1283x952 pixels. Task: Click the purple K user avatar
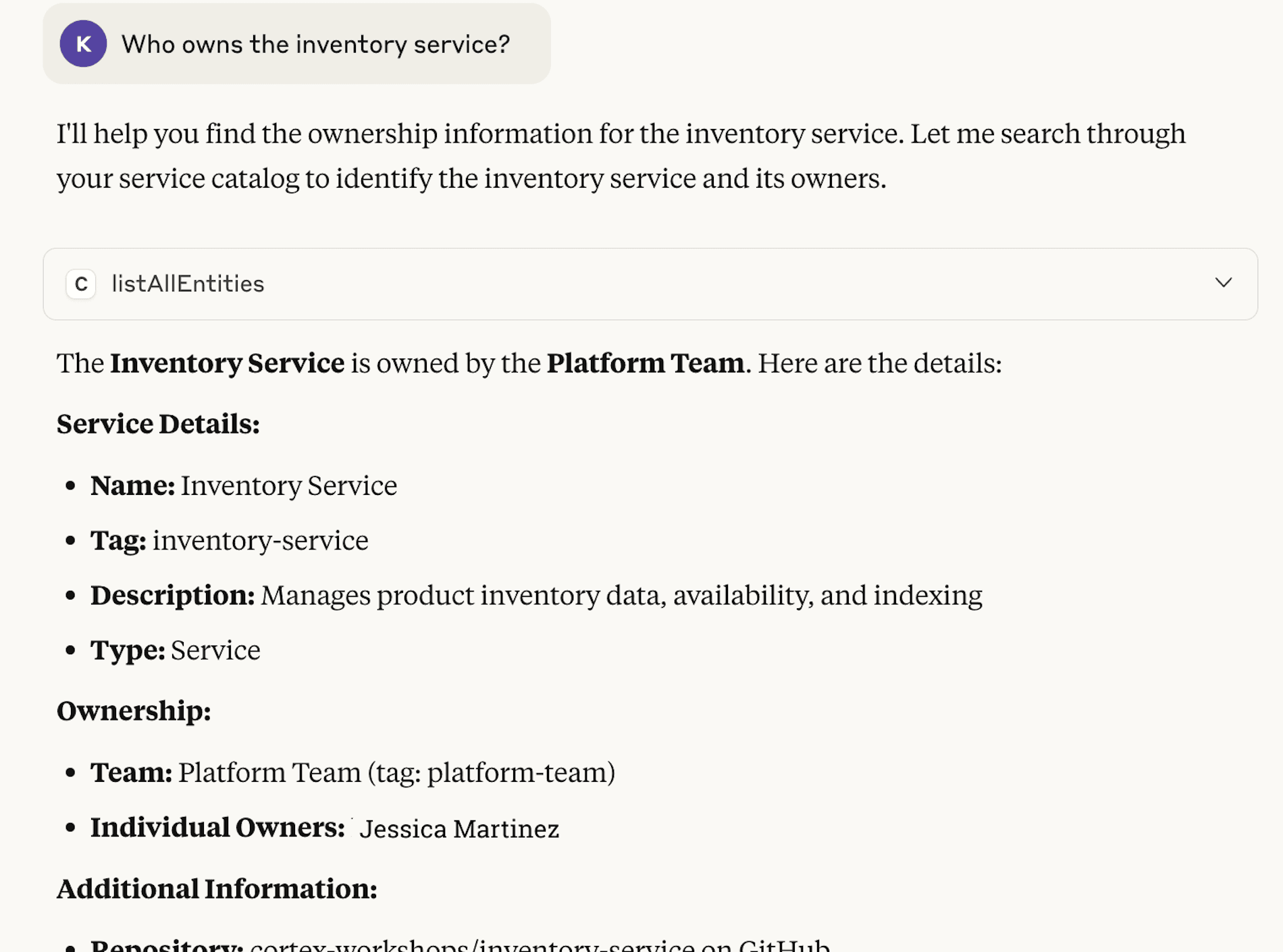pos(83,44)
